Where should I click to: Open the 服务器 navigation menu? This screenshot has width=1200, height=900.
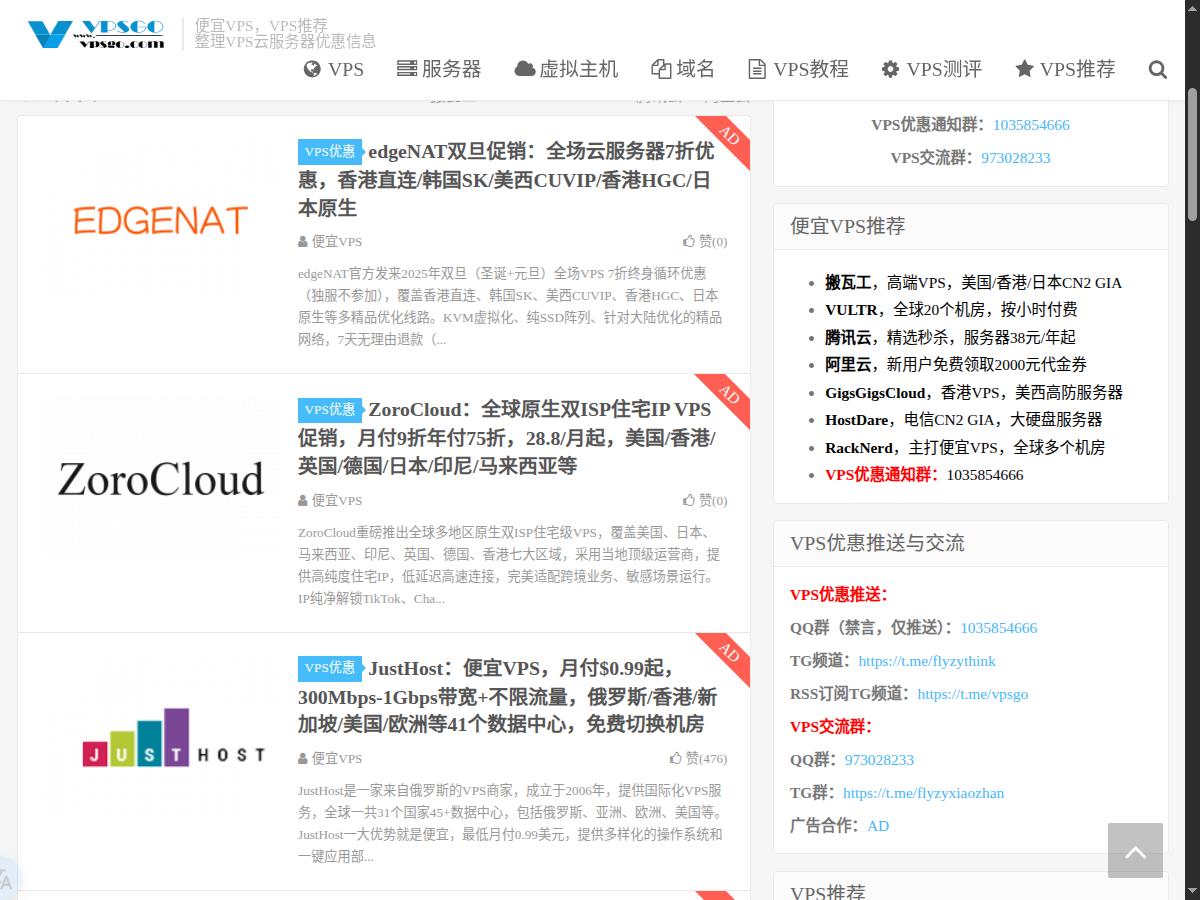tap(439, 69)
